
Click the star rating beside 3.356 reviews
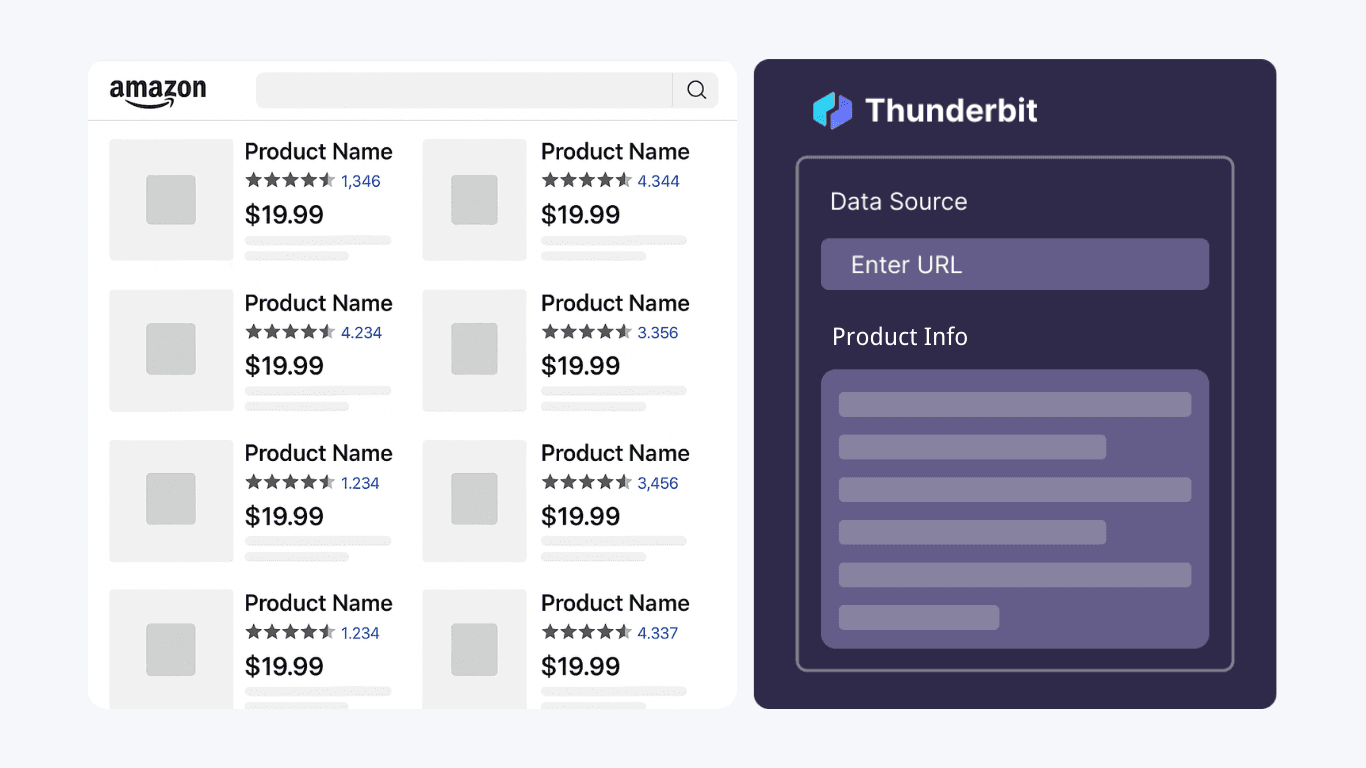pos(587,332)
